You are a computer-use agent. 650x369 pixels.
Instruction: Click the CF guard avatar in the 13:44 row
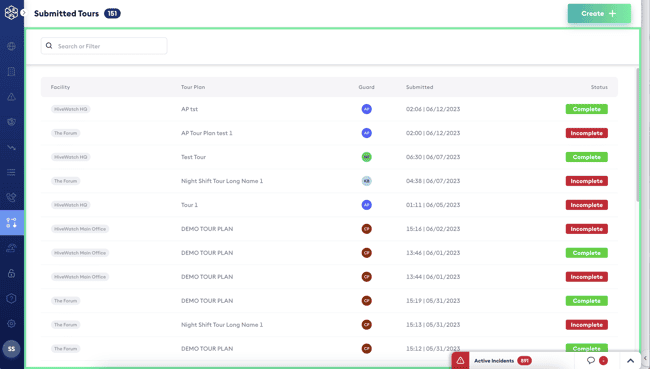[366, 277]
